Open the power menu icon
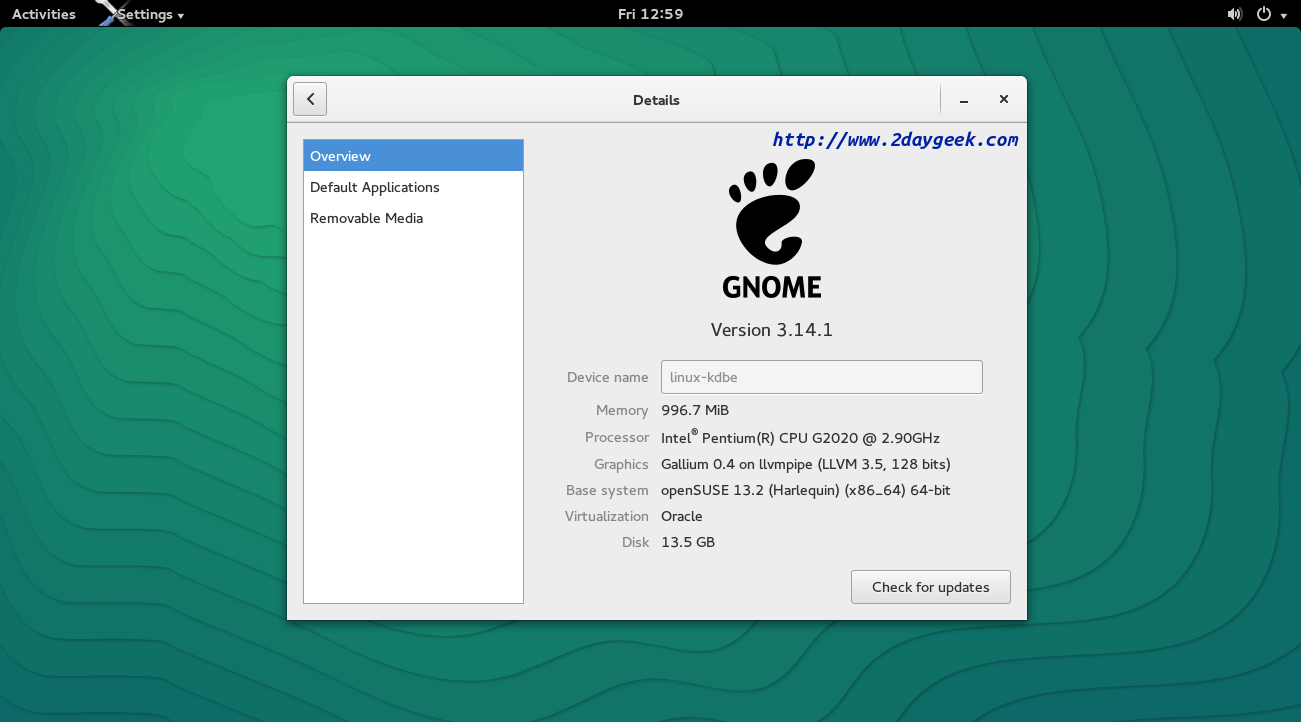 pos(1264,14)
